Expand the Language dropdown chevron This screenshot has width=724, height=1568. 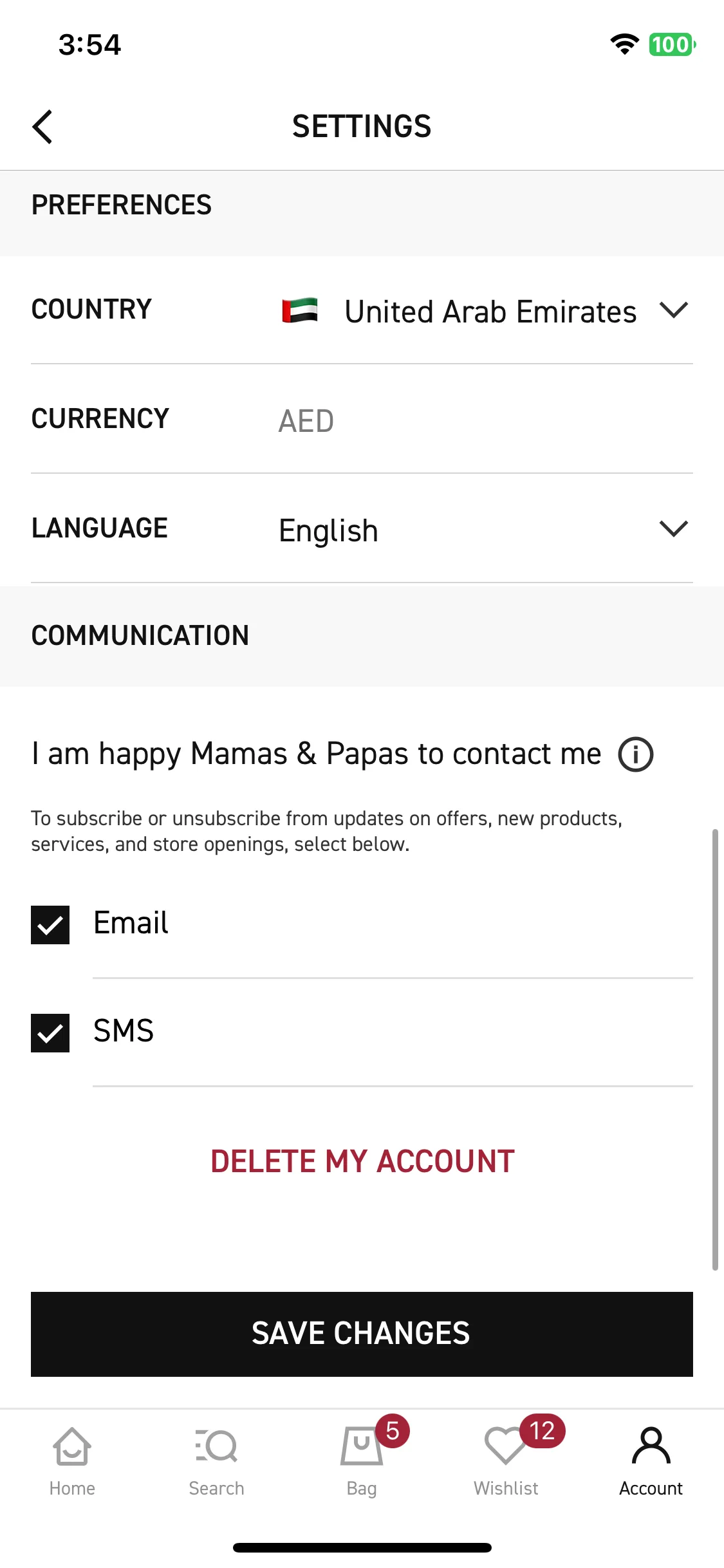pos(674,529)
